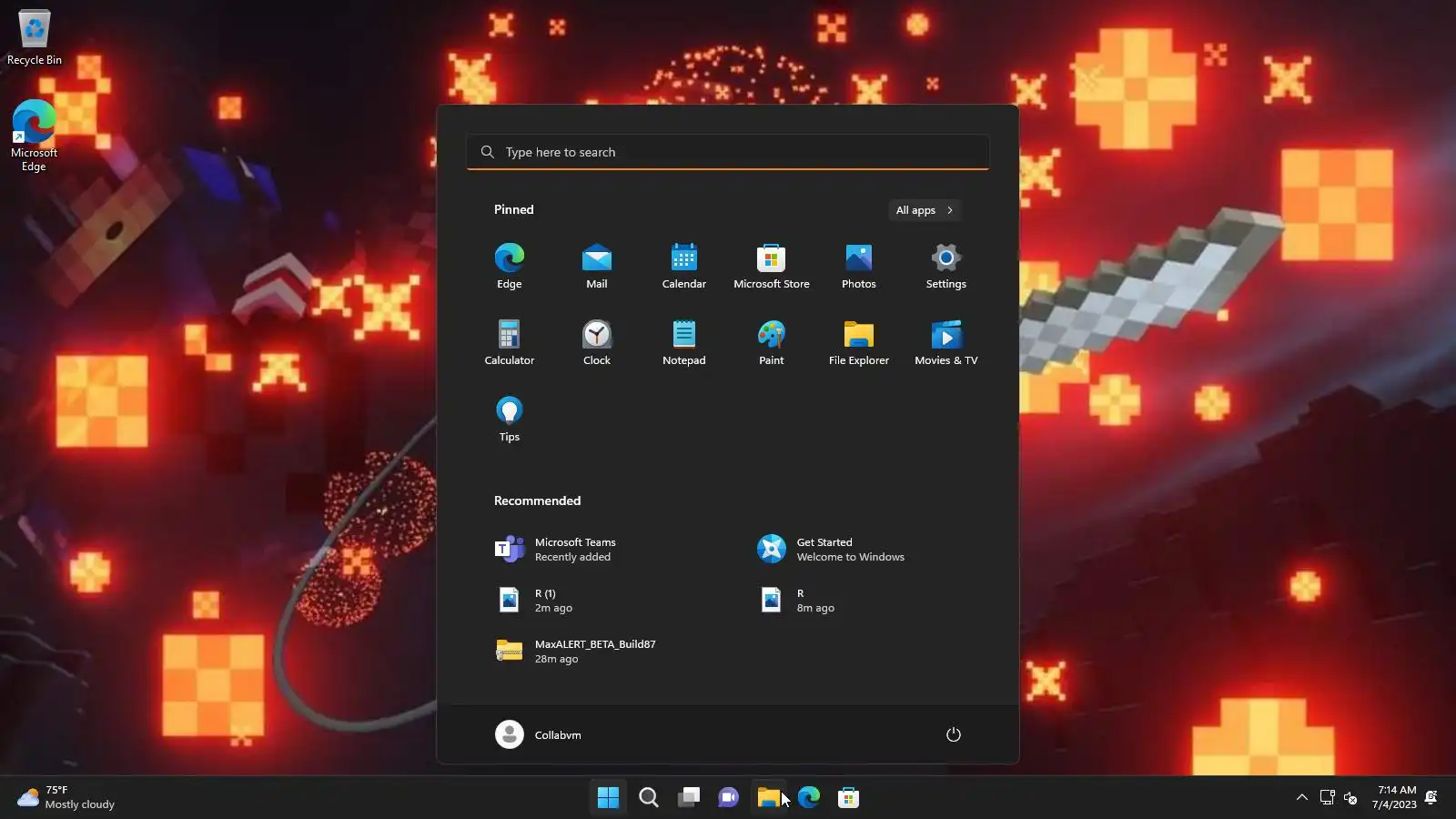The image size is (1456, 819).
Task: Show All apps list
Action: (925, 210)
